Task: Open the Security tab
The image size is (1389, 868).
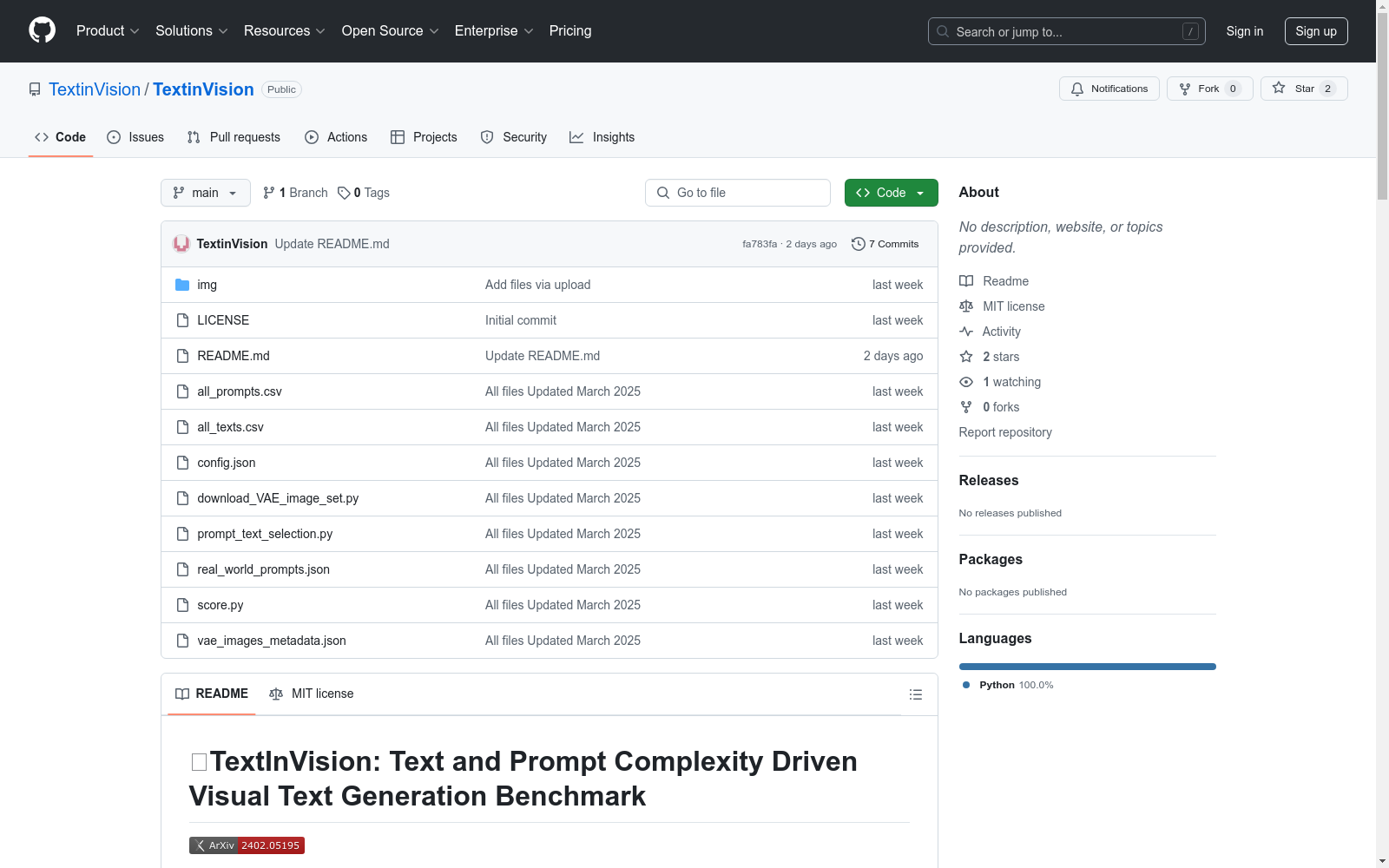Action: (514, 137)
